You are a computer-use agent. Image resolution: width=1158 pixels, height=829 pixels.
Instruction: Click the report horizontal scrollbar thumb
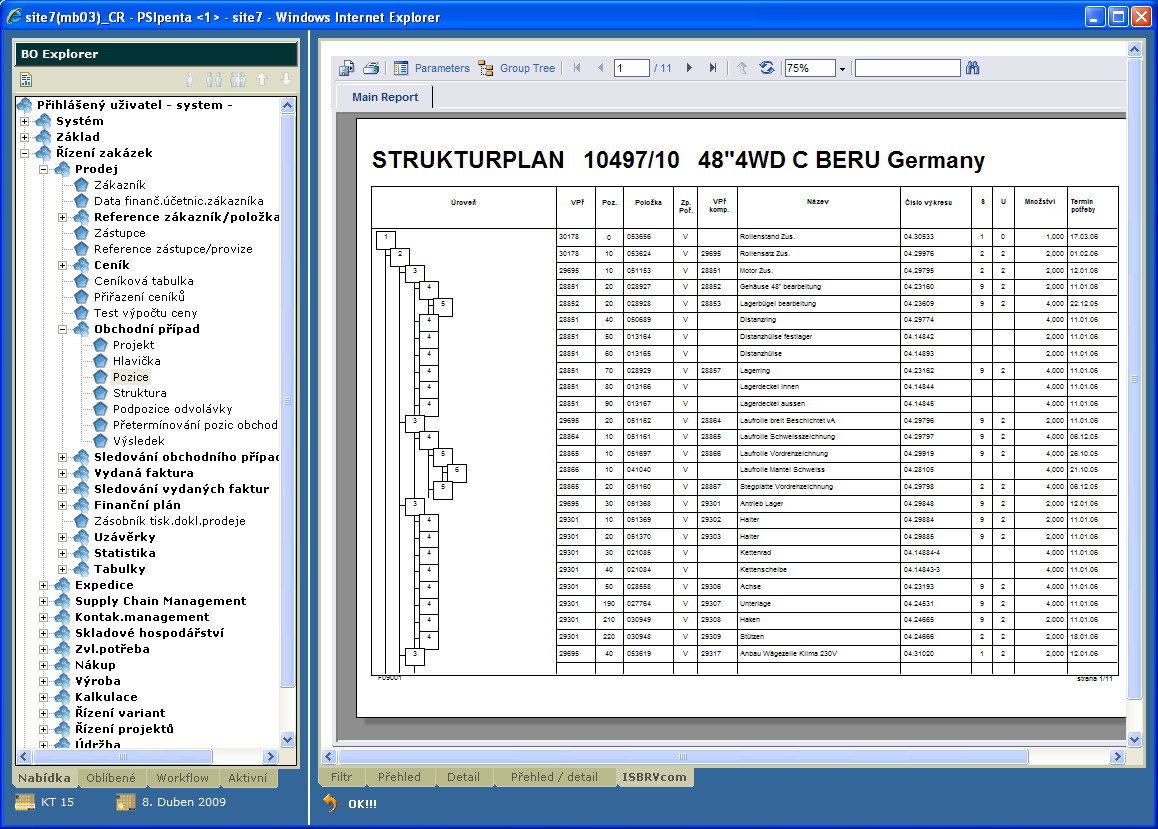[x=683, y=756]
